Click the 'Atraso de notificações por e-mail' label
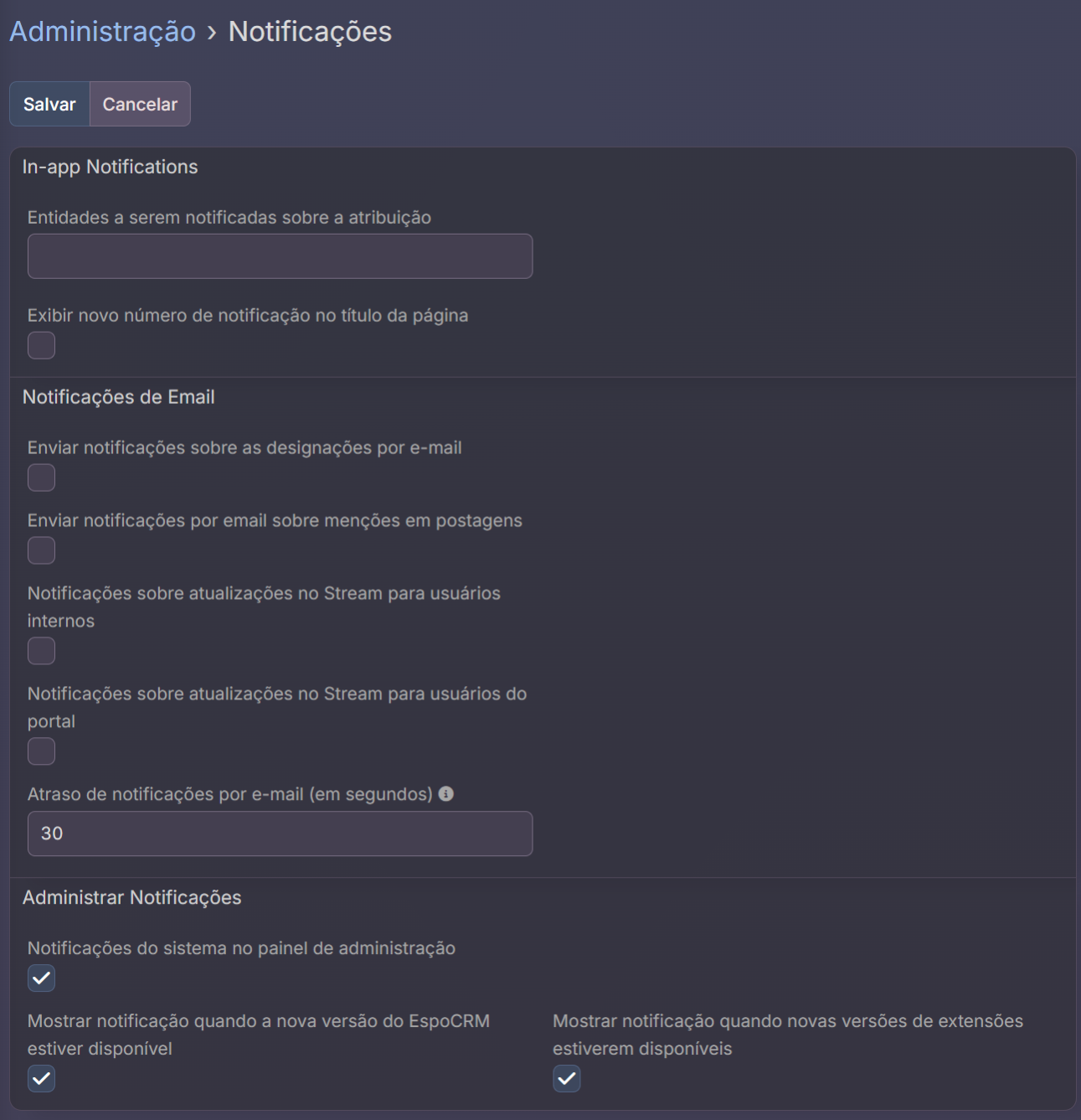Image resolution: width=1081 pixels, height=1120 pixels. (x=229, y=794)
